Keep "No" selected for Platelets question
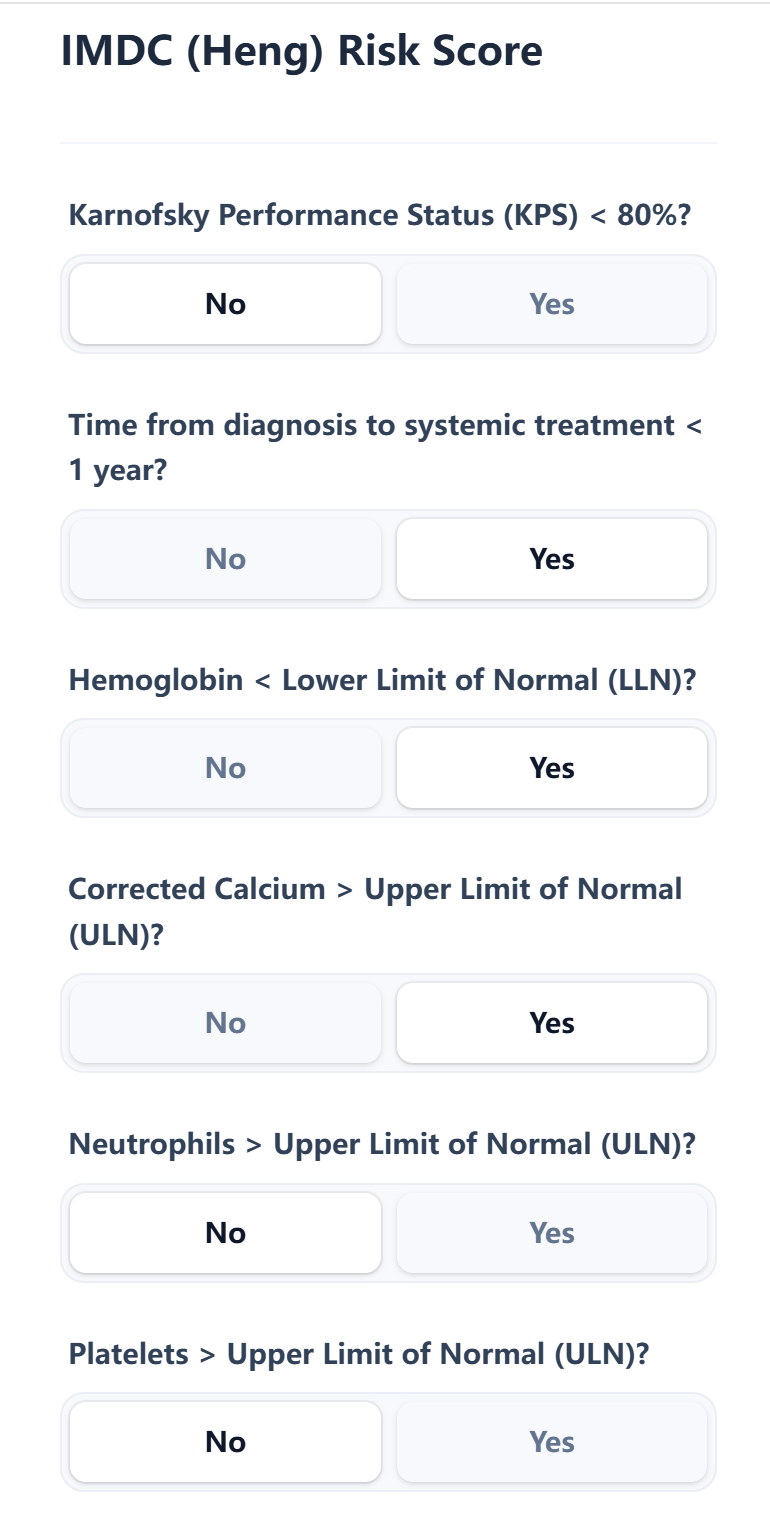The image size is (770, 1520). pos(225,1441)
